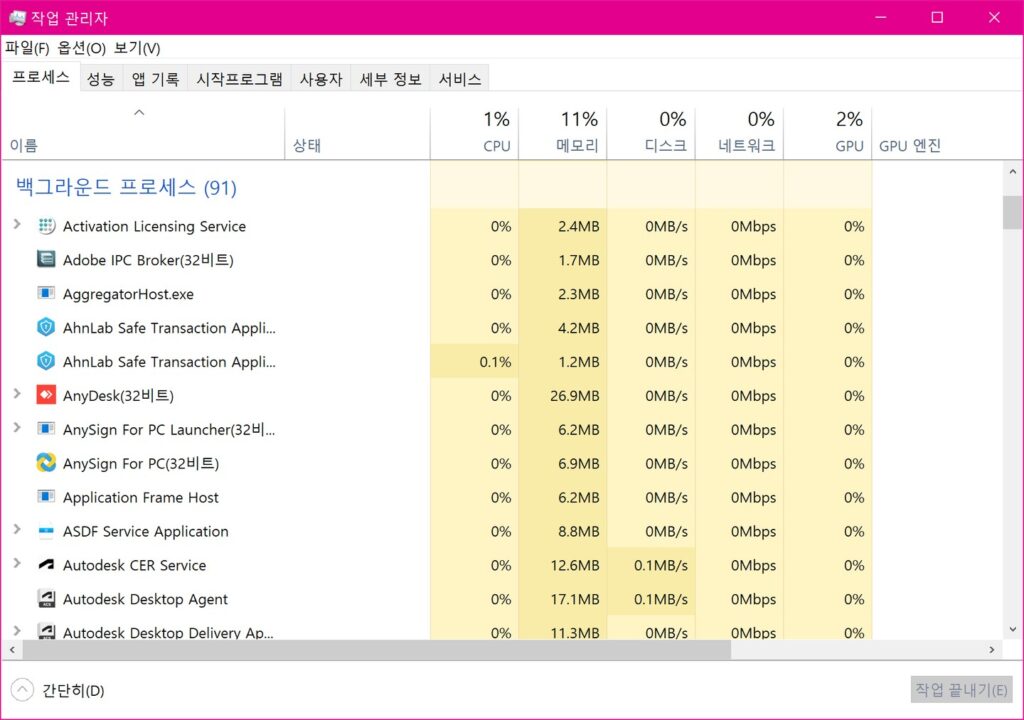Maximize the Task Manager window

pyautogui.click(x=936, y=18)
